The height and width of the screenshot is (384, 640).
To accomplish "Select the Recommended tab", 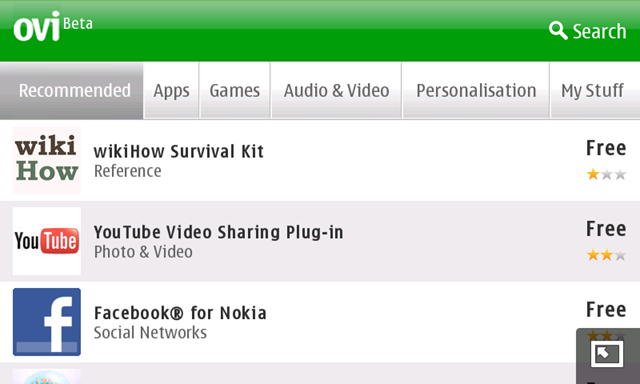I will [x=72, y=91].
